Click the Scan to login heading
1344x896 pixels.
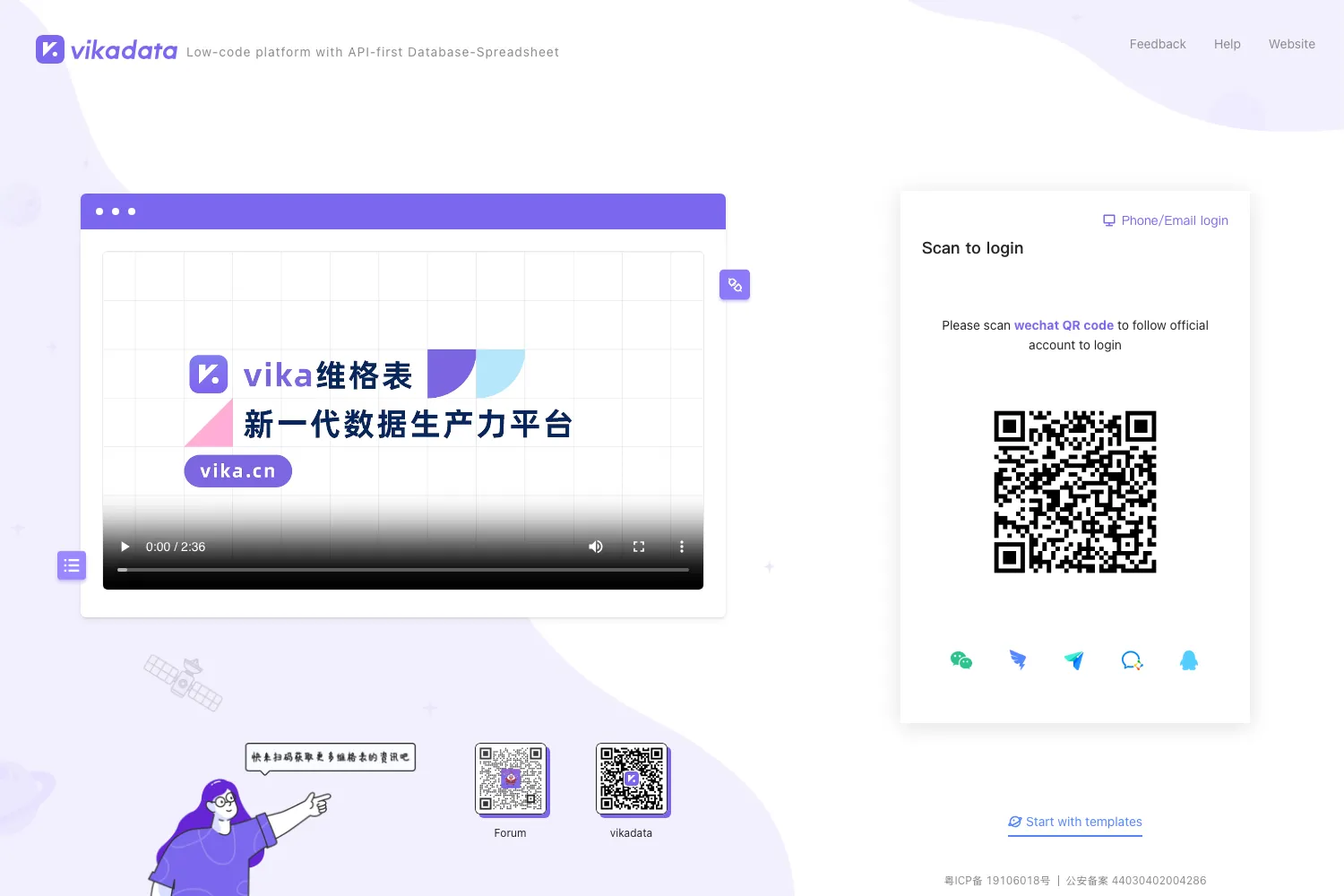coord(972,248)
